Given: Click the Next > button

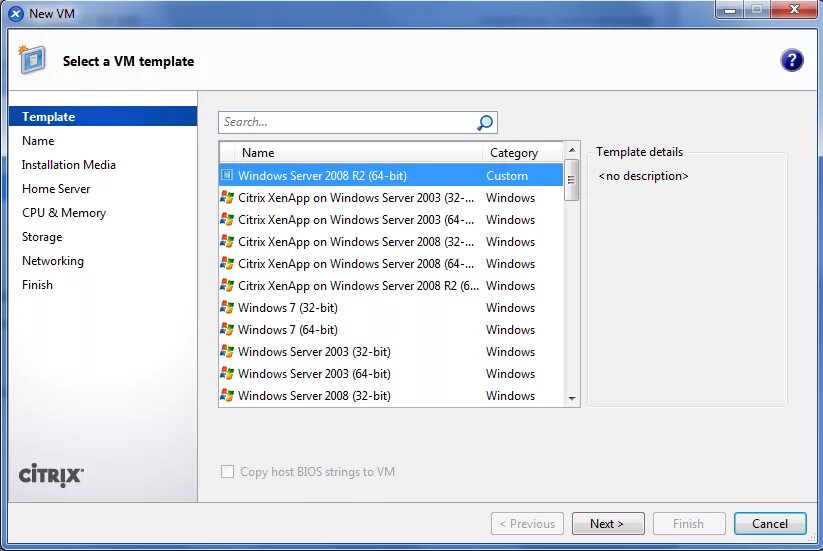Looking at the screenshot, I should click(608, 524).
